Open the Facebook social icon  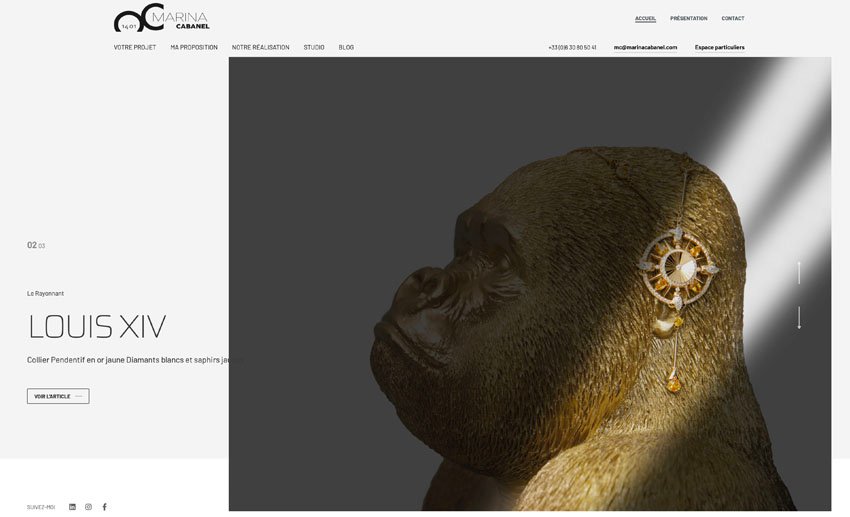point(105,507)
